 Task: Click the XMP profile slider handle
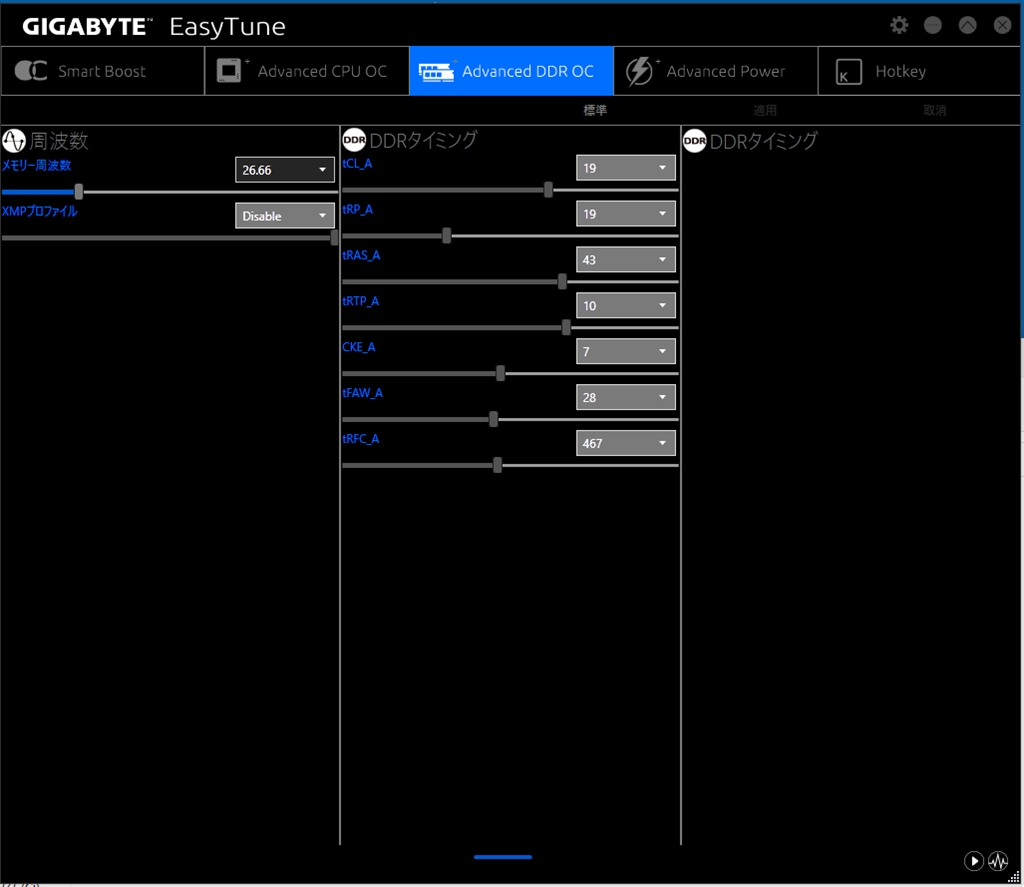(334, 237)
